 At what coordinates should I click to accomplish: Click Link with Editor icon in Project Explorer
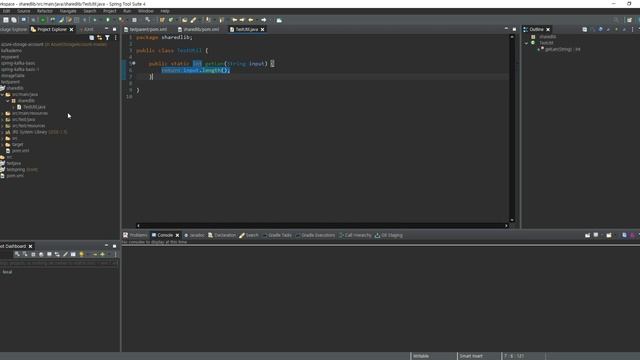(99, 38)
